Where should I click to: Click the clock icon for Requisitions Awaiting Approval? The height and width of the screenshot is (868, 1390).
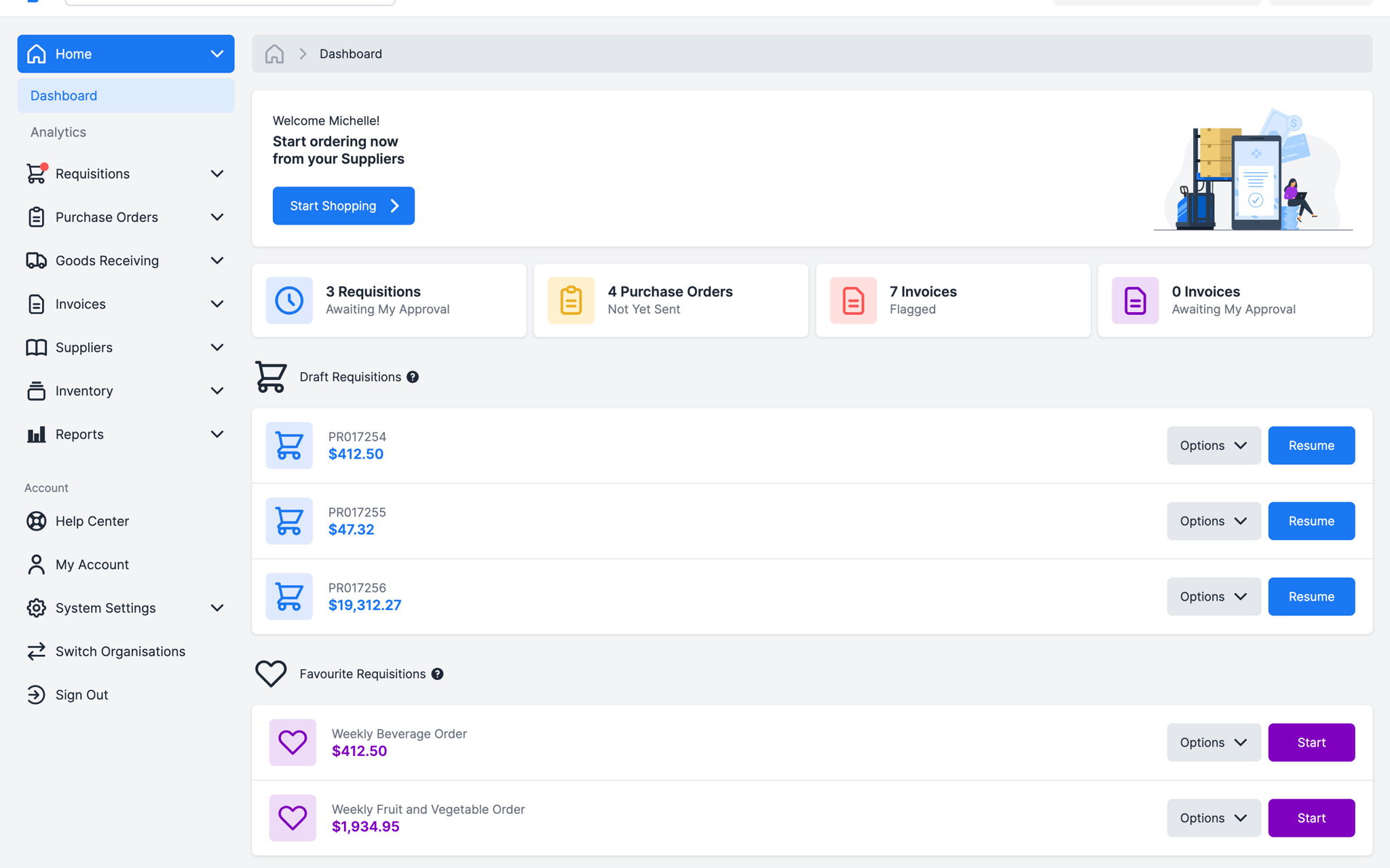(289, 301)
